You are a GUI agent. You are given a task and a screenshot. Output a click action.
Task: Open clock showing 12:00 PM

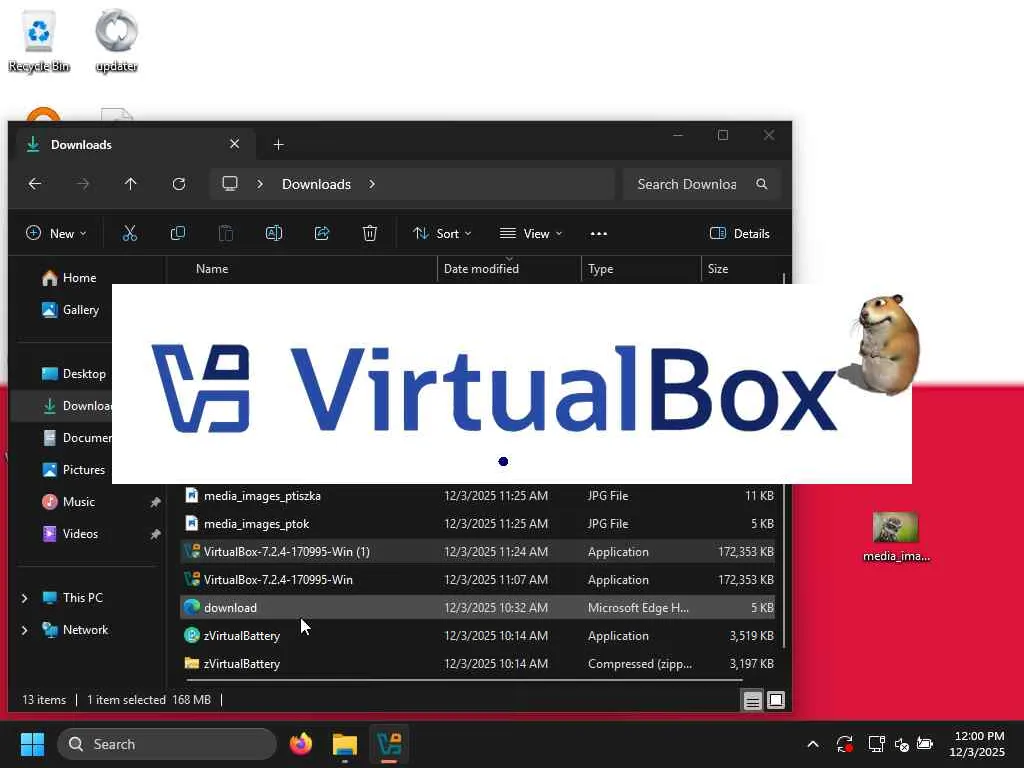pyautogui.click(x=977, y=744)
